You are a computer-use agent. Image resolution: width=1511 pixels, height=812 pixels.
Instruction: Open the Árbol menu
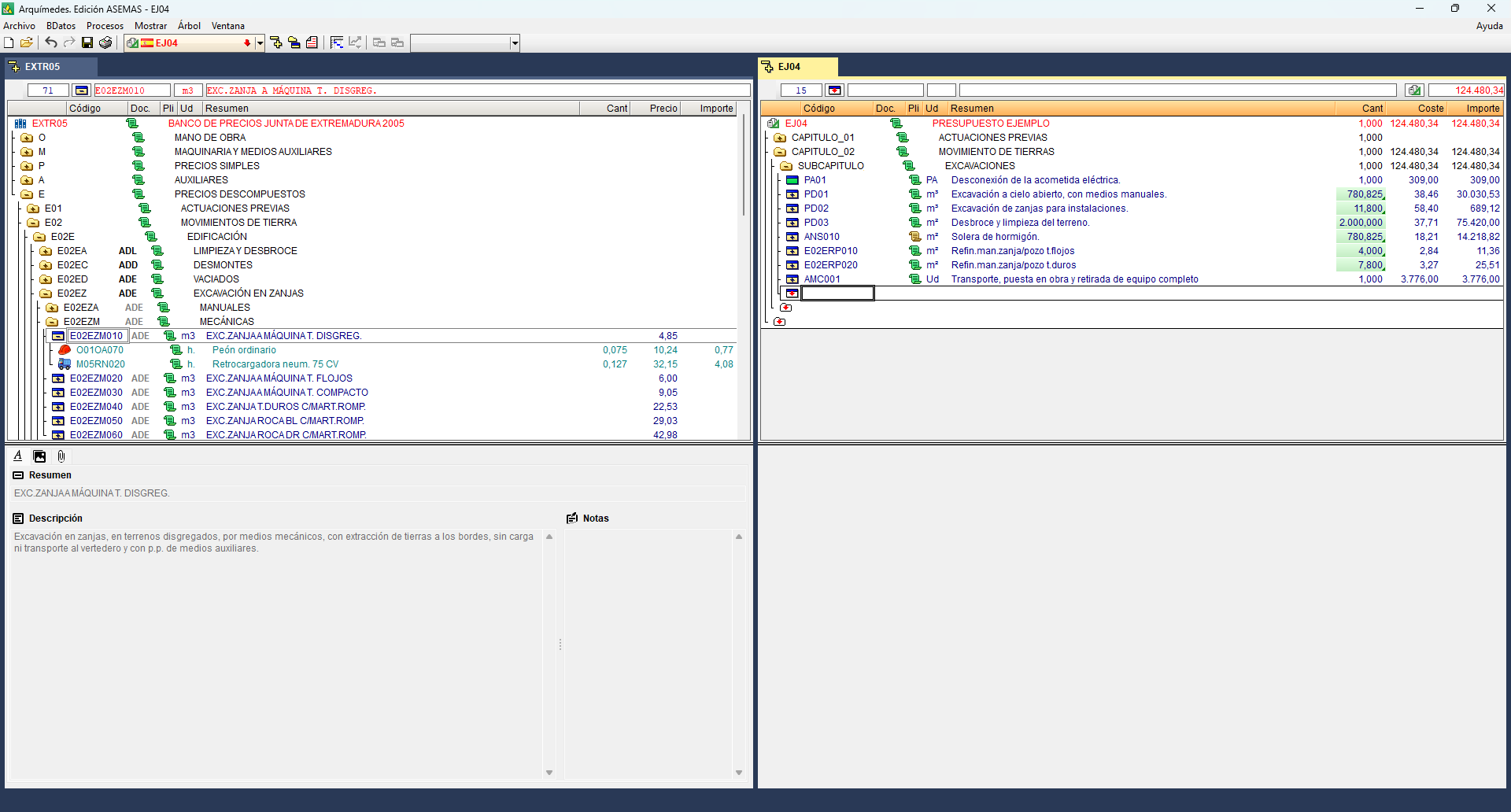point(189,26)
